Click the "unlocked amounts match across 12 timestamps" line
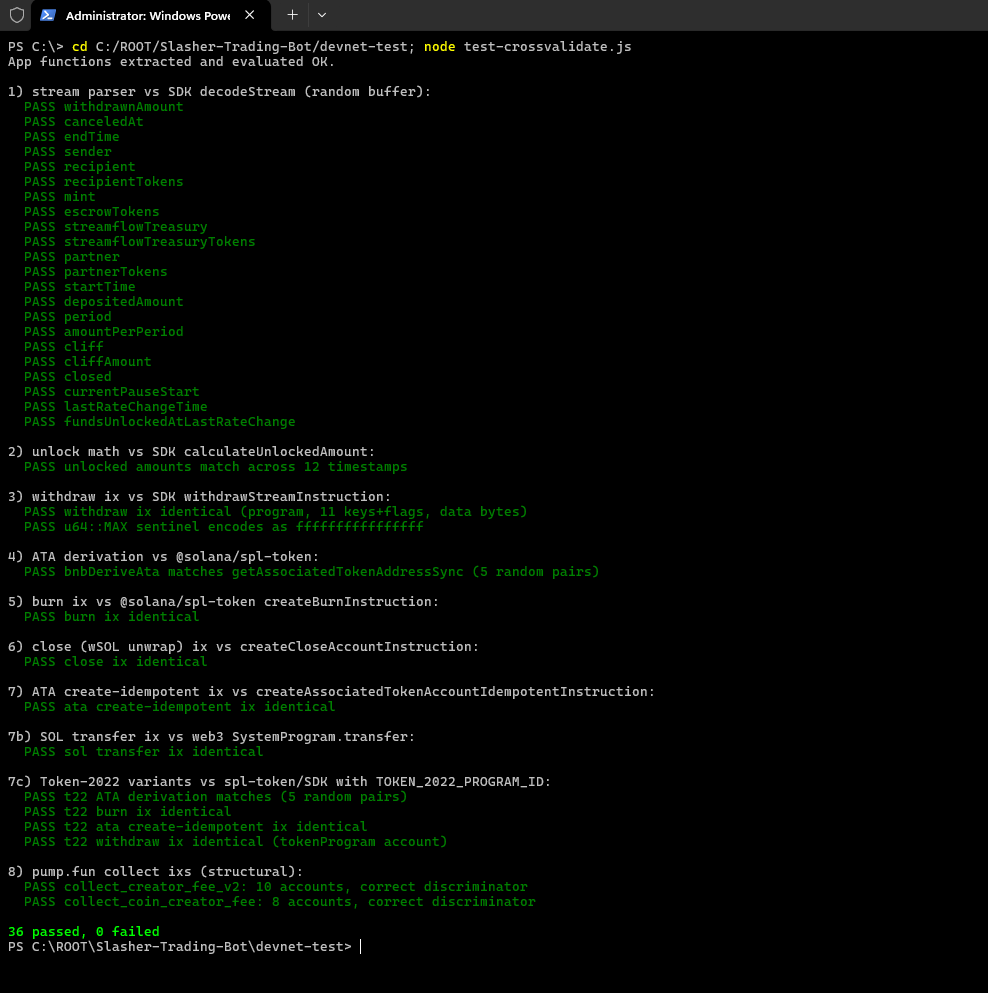 [215, 467]
